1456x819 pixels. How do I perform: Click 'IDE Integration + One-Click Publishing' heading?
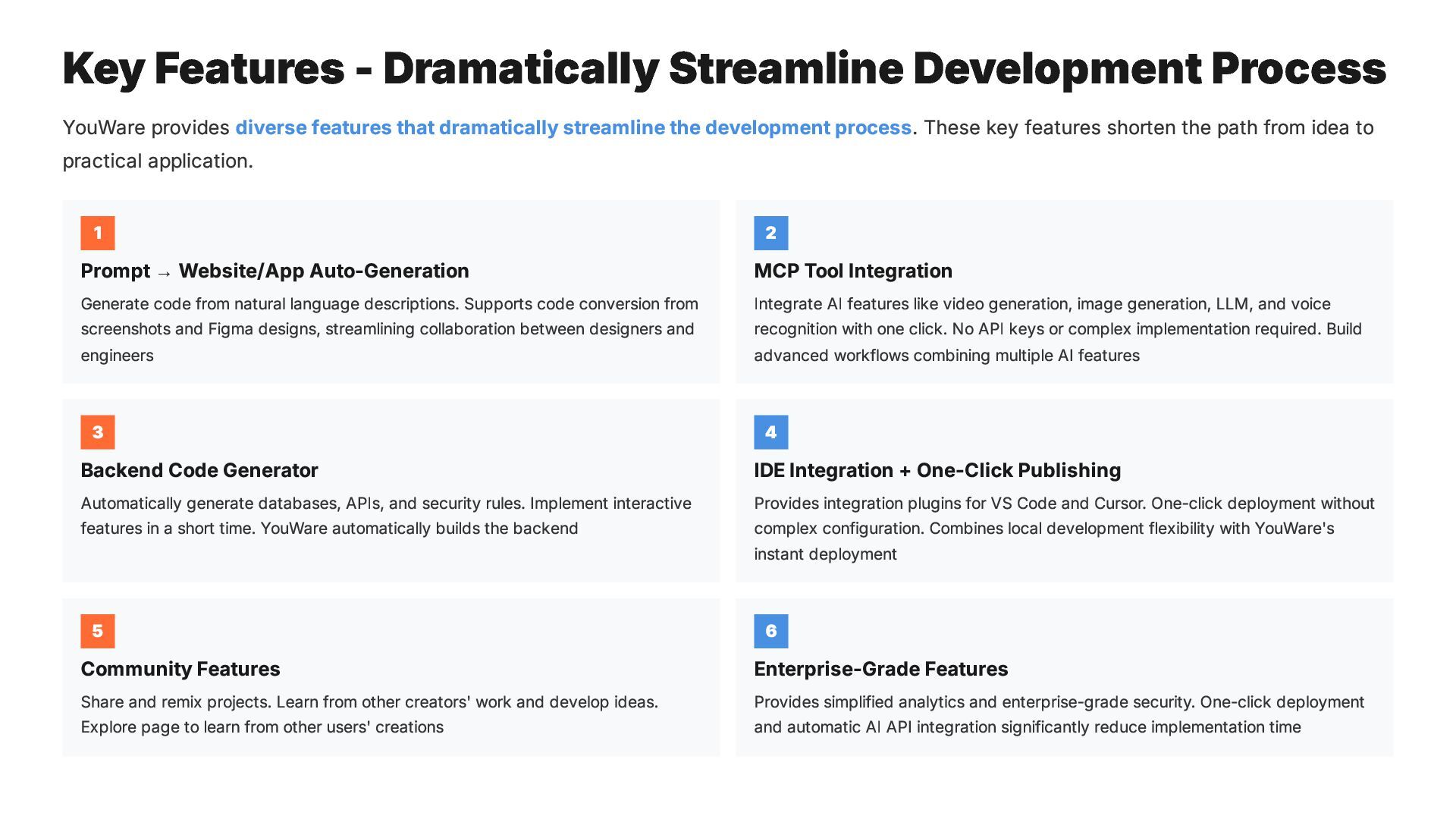coord(937,470)
